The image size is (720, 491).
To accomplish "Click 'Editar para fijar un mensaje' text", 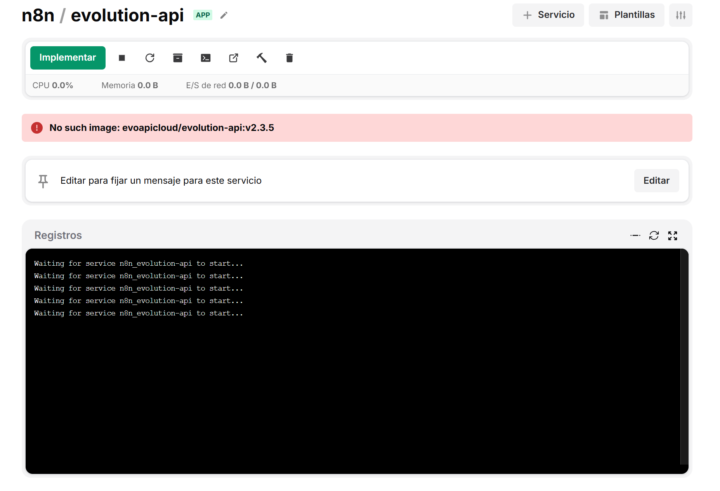I will click(x=161, y=181).
